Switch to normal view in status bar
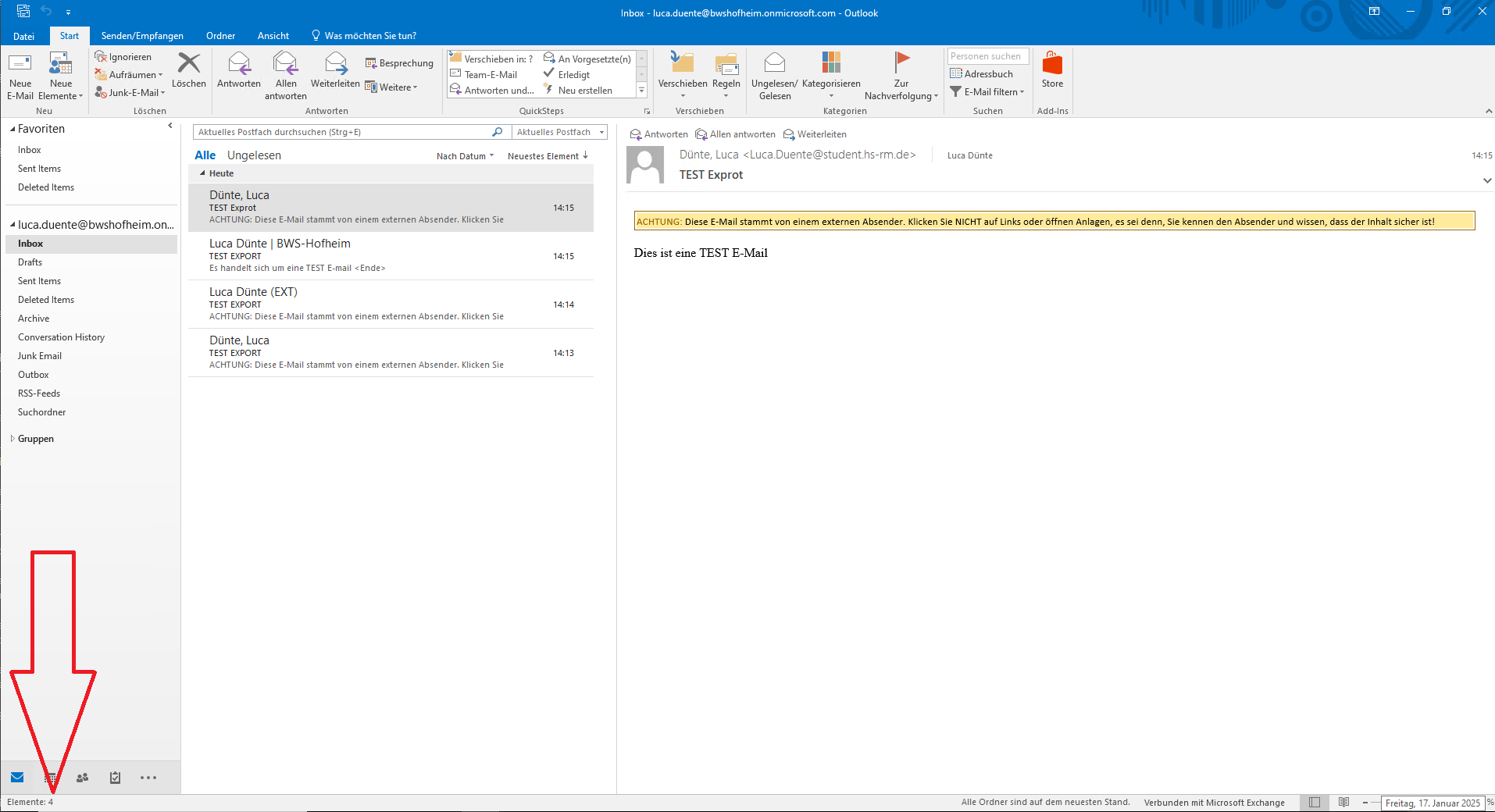This screenshot has width=1495, height=812. click(x=1315, y=803)
